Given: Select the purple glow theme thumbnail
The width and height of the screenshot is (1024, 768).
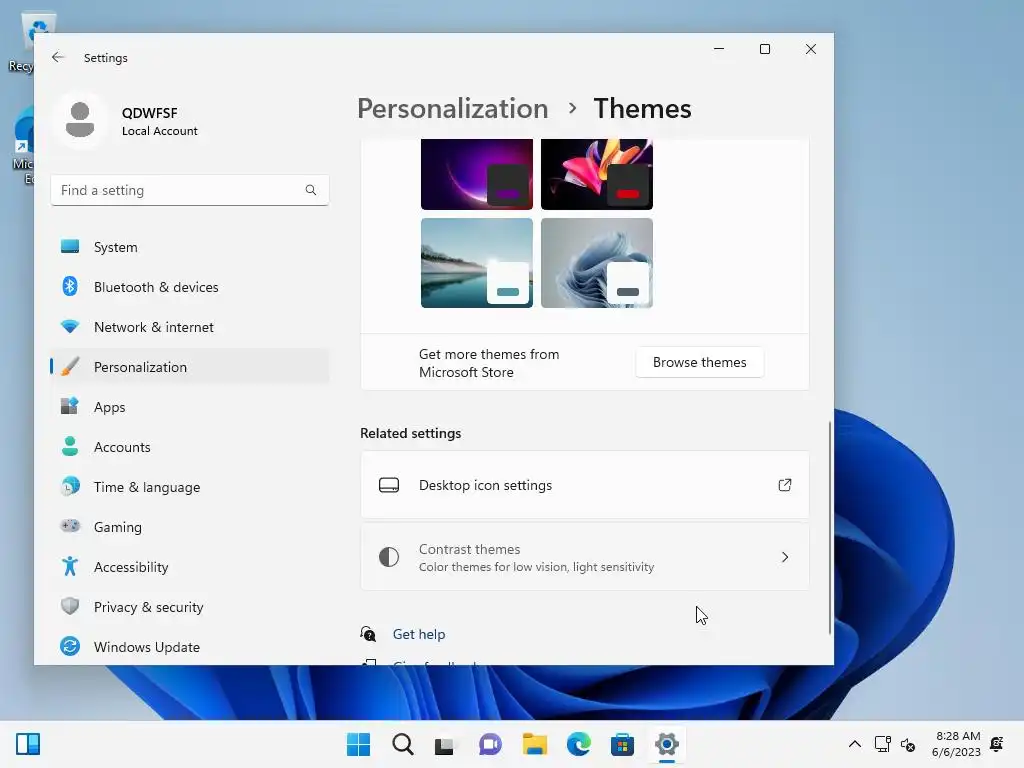Looking at the screenshot, I should pyautogui.click(x=477, y=174).
